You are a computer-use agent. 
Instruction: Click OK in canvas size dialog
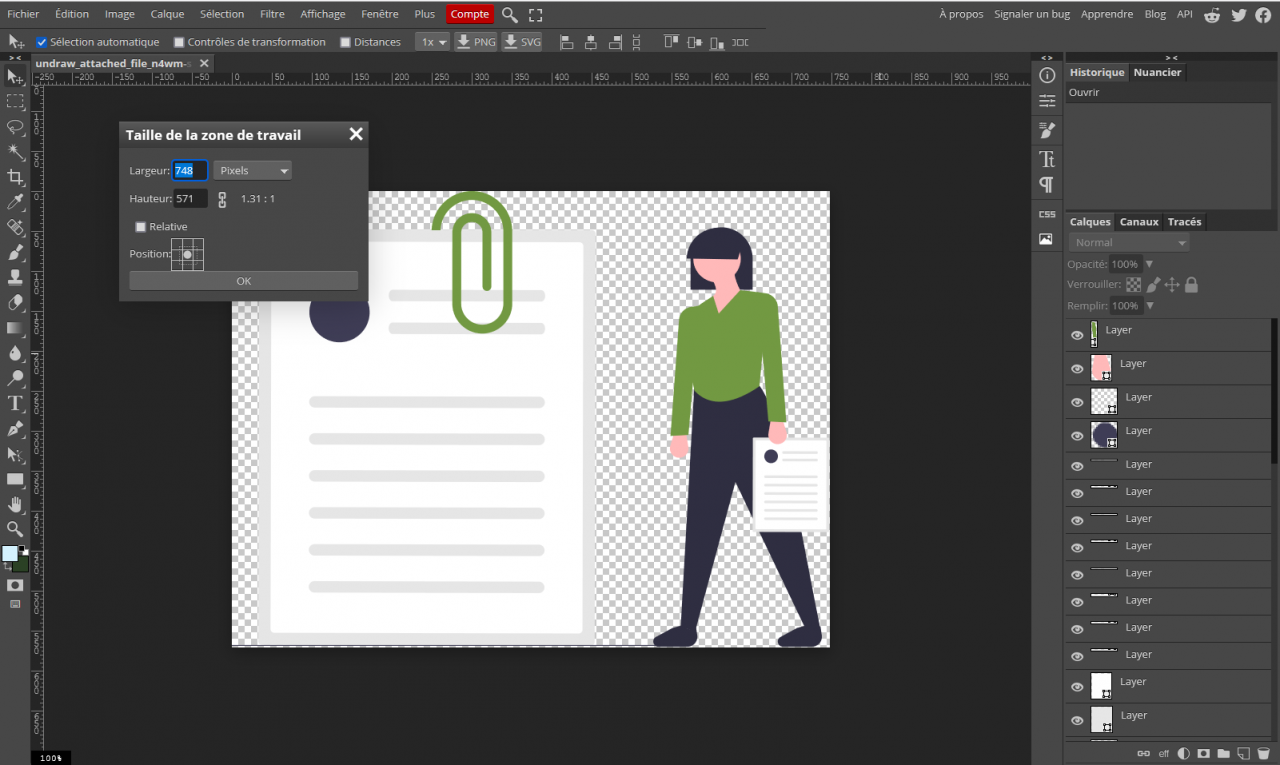click(243, 281)
